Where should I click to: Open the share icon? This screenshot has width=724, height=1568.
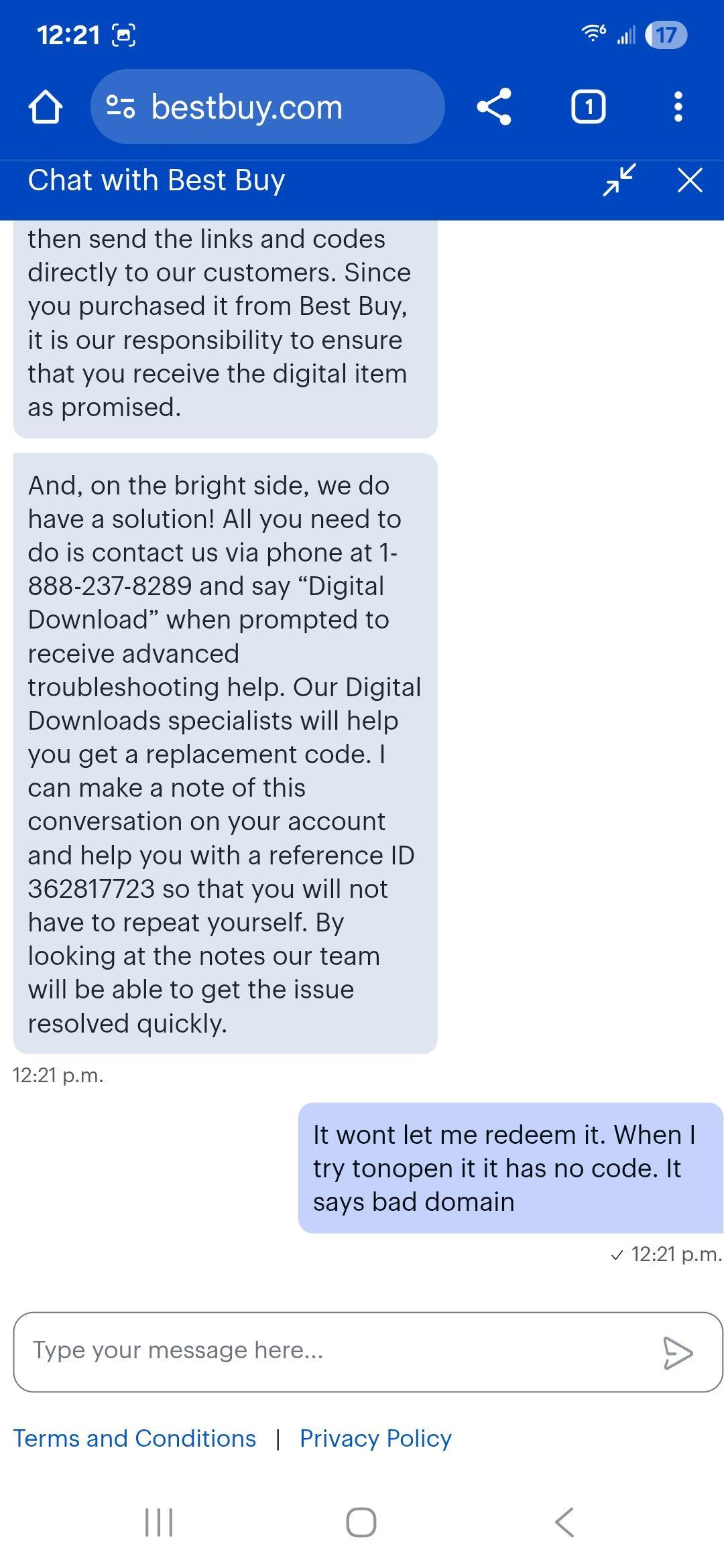pyautogui.click(x=494, y=107)
